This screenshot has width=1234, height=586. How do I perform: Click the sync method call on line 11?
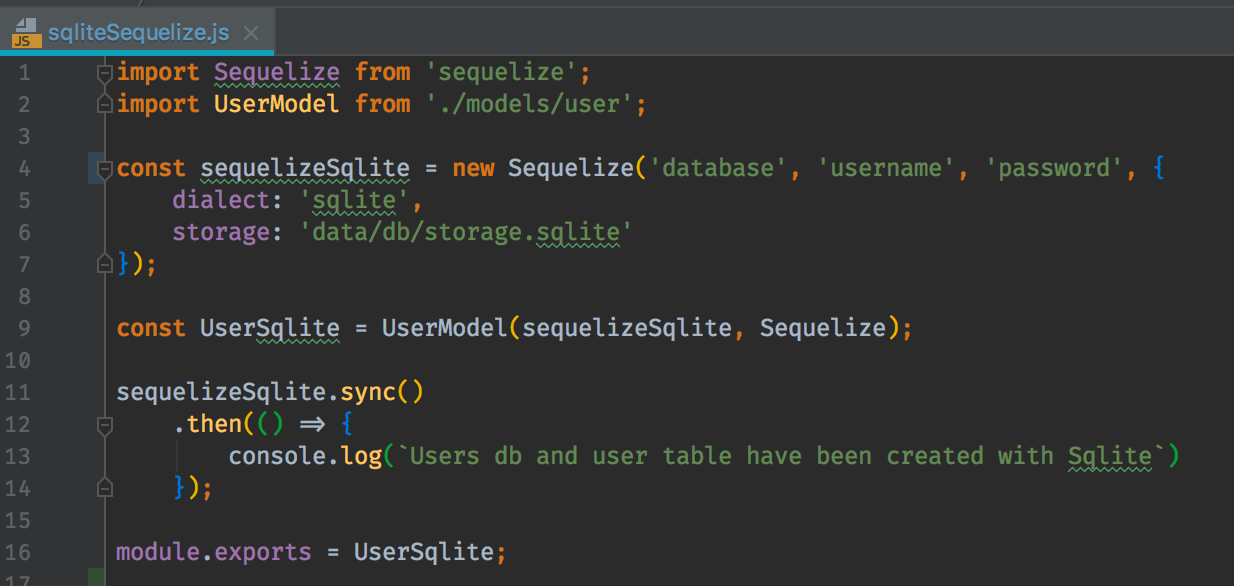[369, 392]
